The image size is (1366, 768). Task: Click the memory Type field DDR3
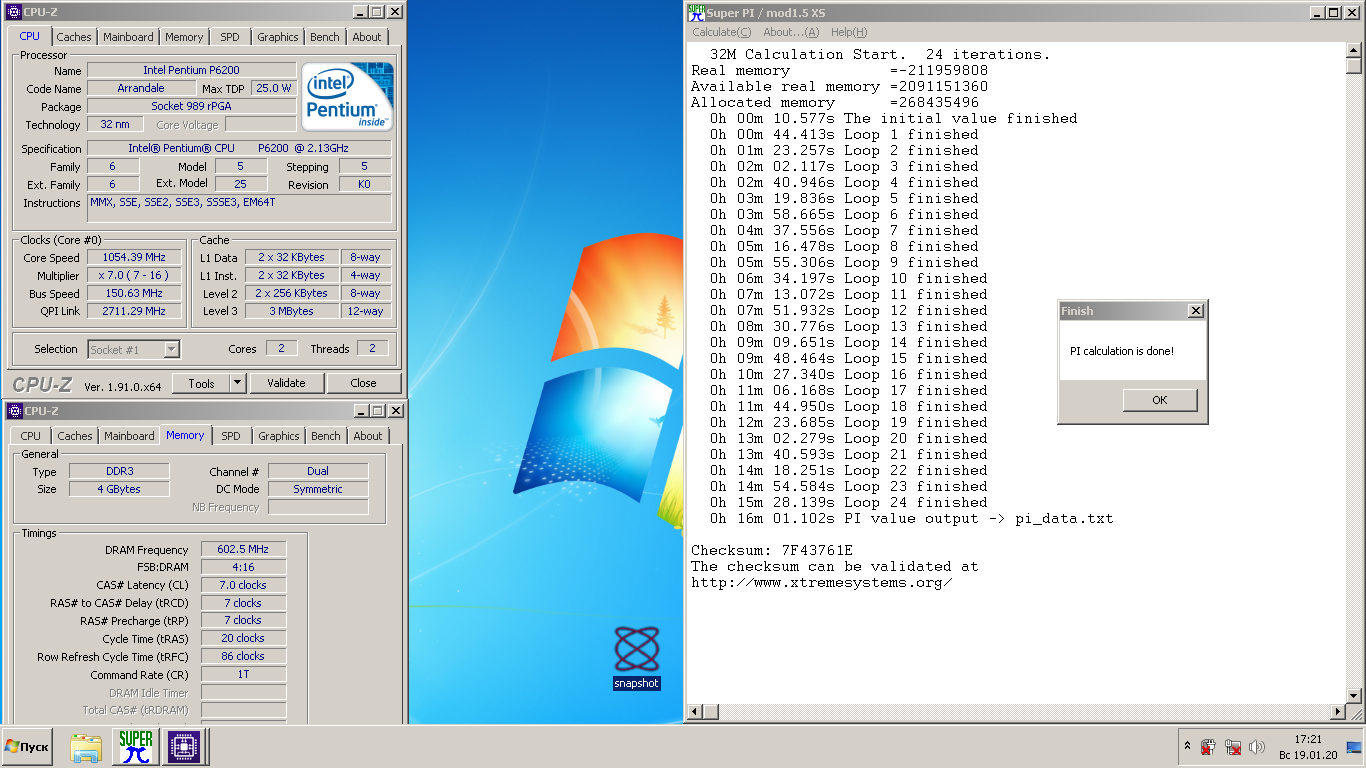click(x=119, y=471)
